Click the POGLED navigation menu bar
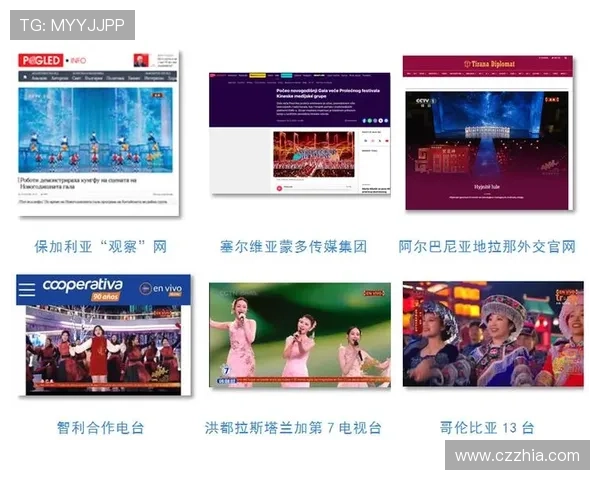The image size is (600, 480). [x=98, y=76]
